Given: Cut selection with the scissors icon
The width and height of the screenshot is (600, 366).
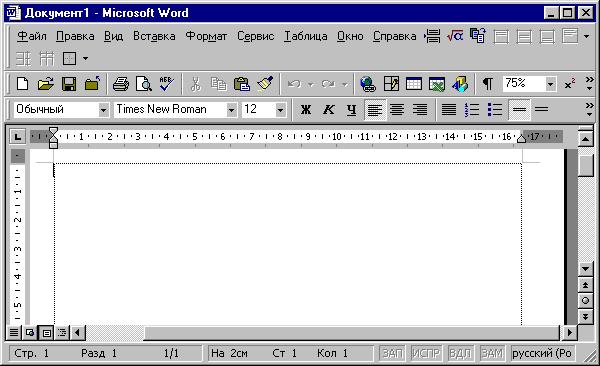Looking at the screenshot, I should point(196,83).
